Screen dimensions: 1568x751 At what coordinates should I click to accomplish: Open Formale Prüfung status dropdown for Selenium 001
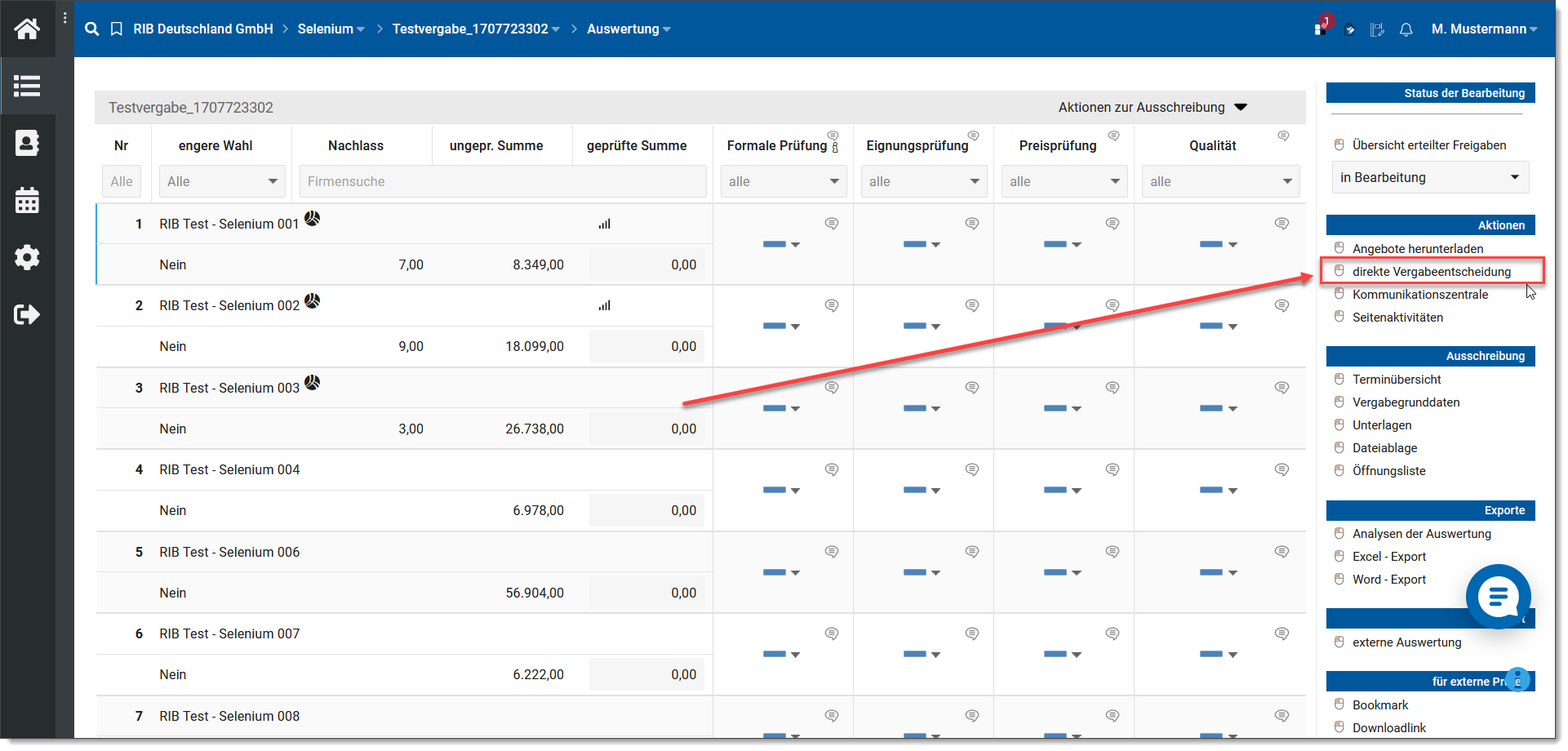781,244
